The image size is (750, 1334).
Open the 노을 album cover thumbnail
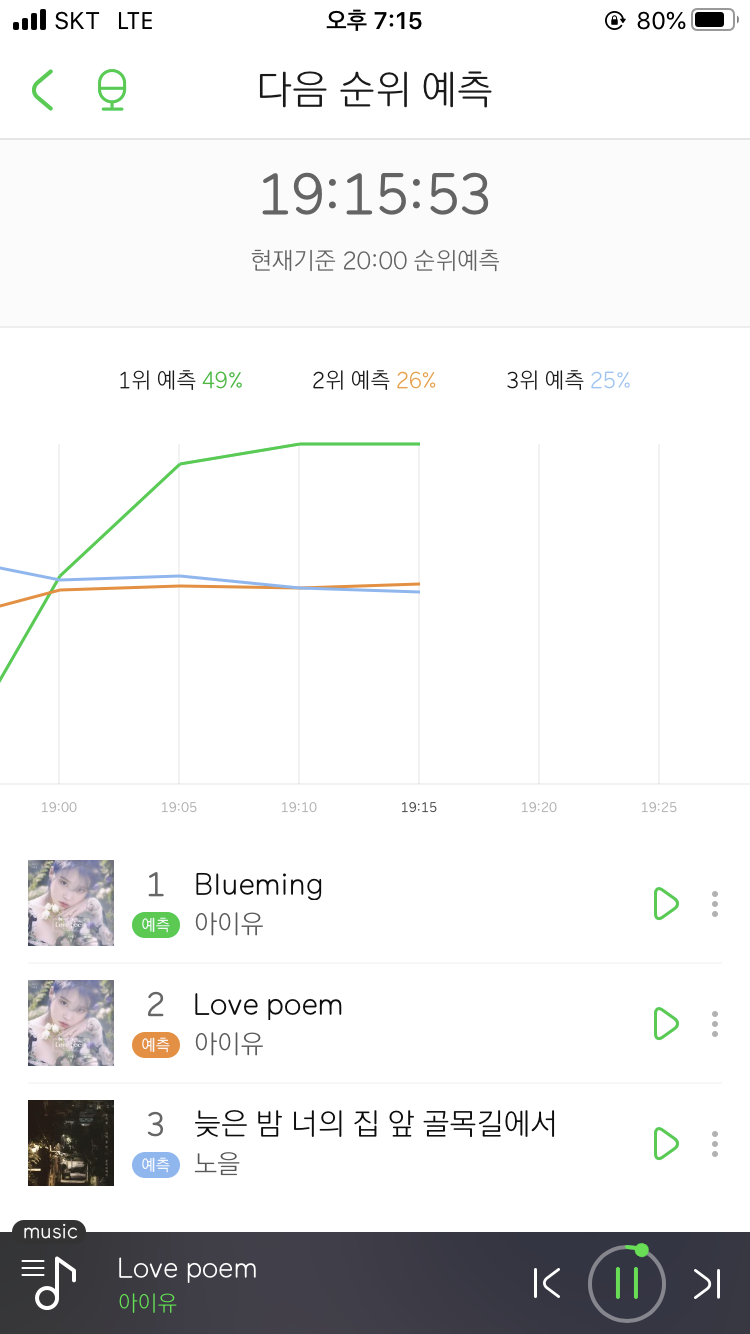point(71,1143)
